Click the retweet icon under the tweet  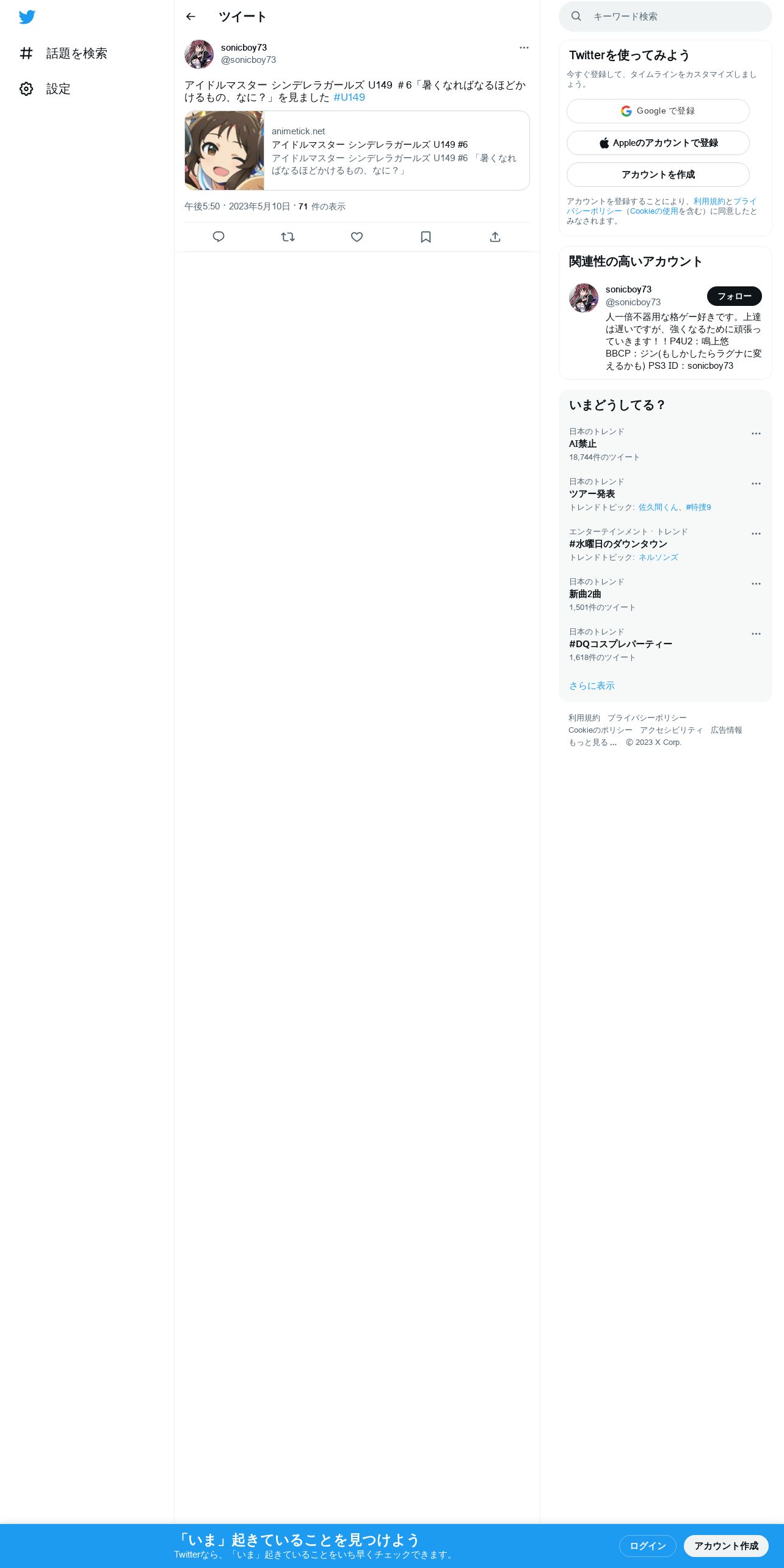(x=288, y=237)
